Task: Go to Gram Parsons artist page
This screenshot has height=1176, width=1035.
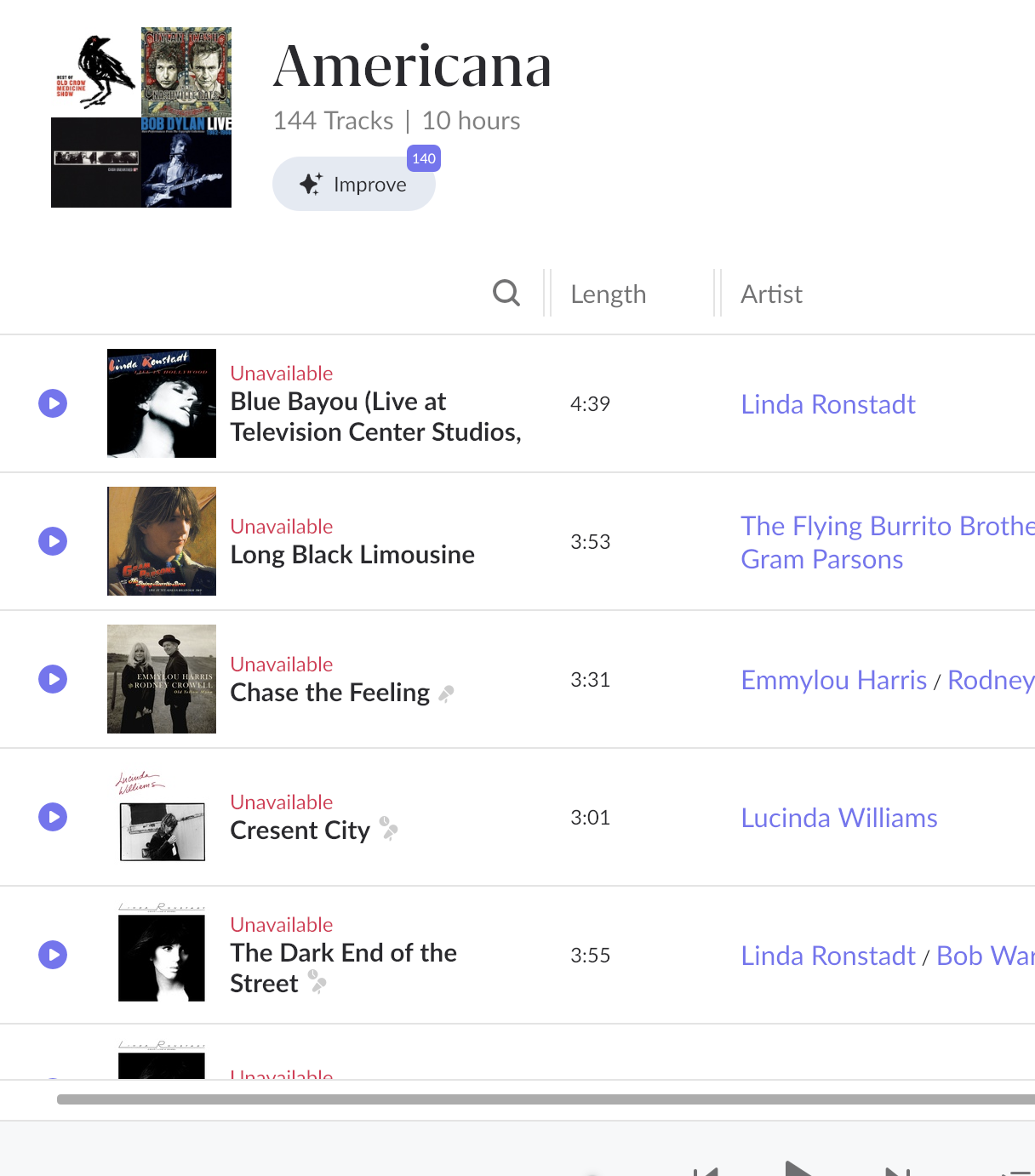Action: [x=822, y=559]
